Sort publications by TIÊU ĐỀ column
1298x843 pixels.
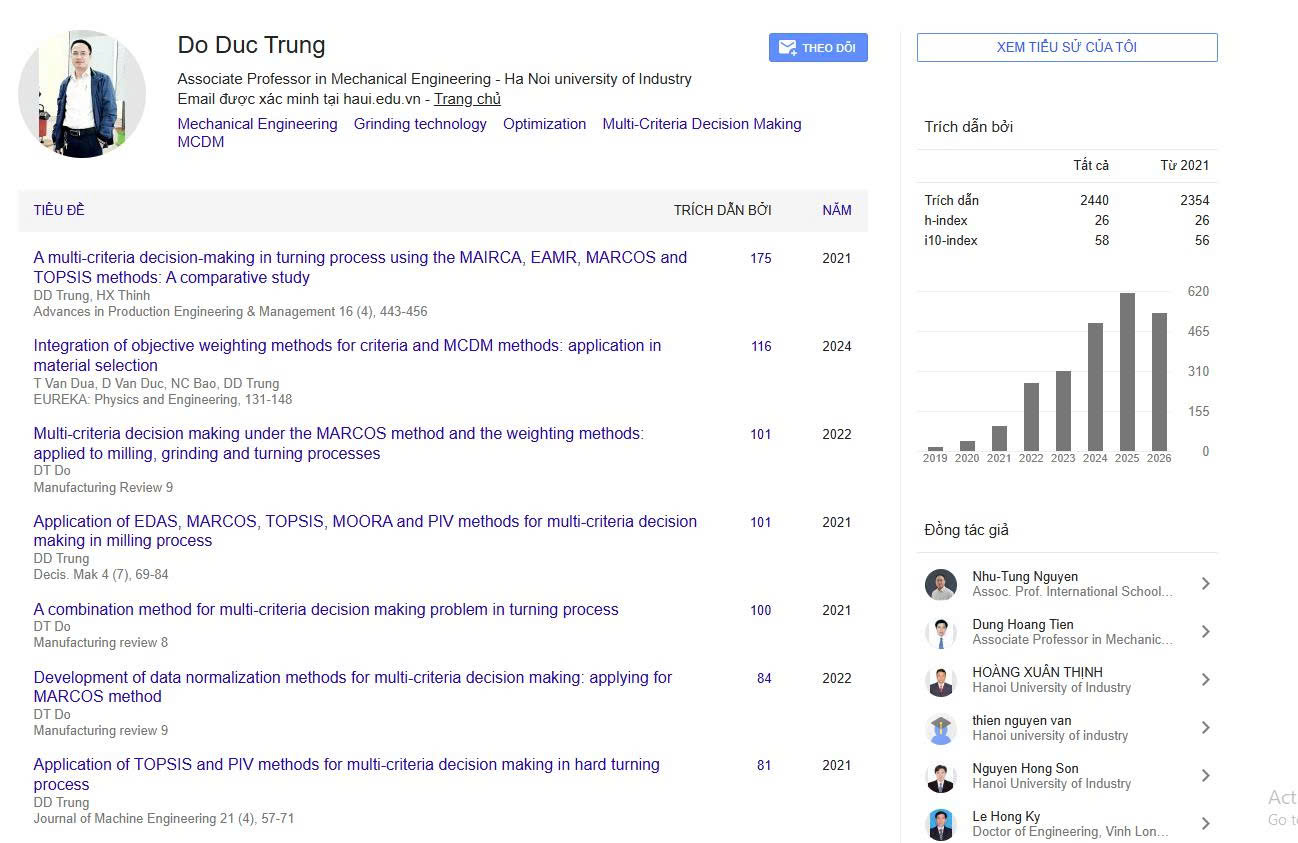(59, 210)
